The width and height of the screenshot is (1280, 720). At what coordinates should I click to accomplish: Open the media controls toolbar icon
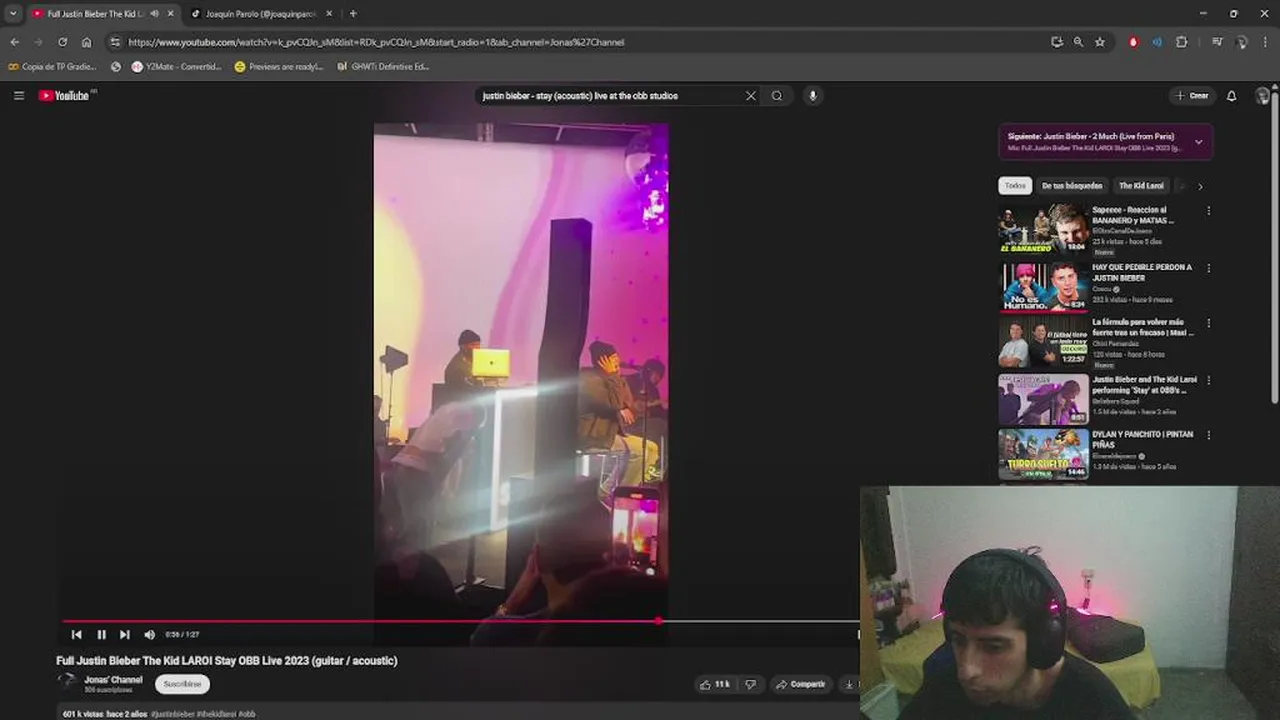coord(1217,42)
